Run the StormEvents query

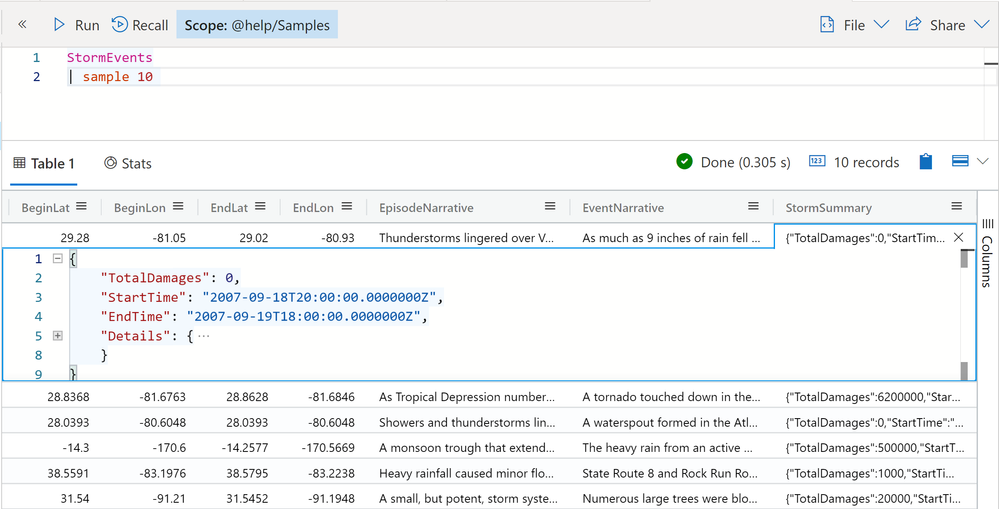point(75,25)
